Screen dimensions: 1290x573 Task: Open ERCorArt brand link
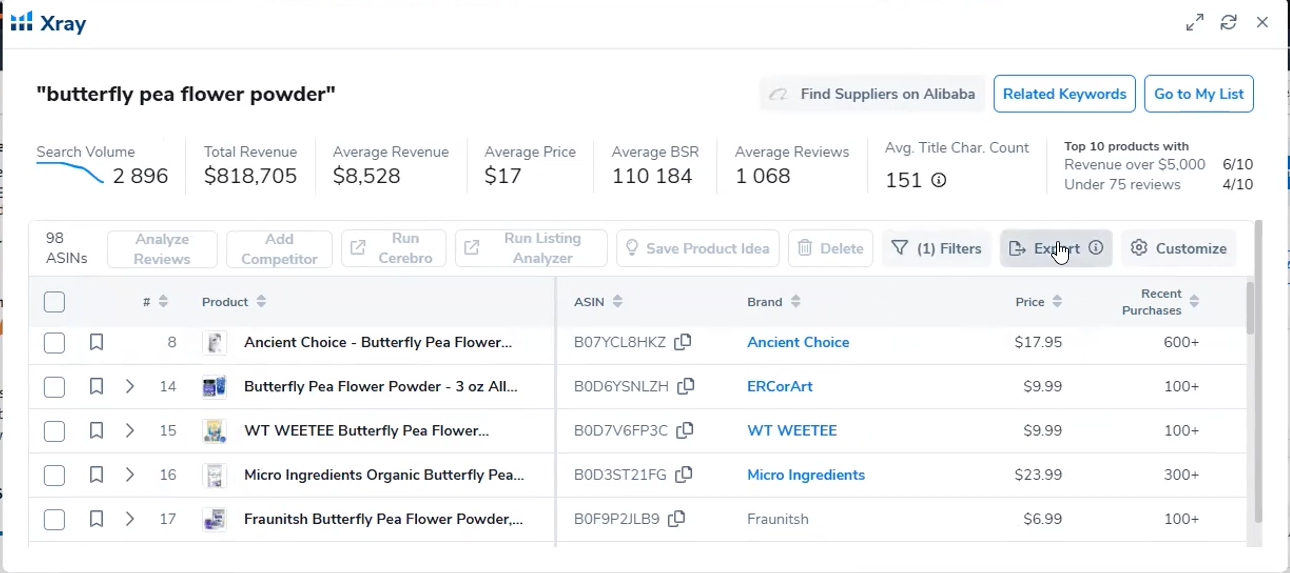point(780,387)
